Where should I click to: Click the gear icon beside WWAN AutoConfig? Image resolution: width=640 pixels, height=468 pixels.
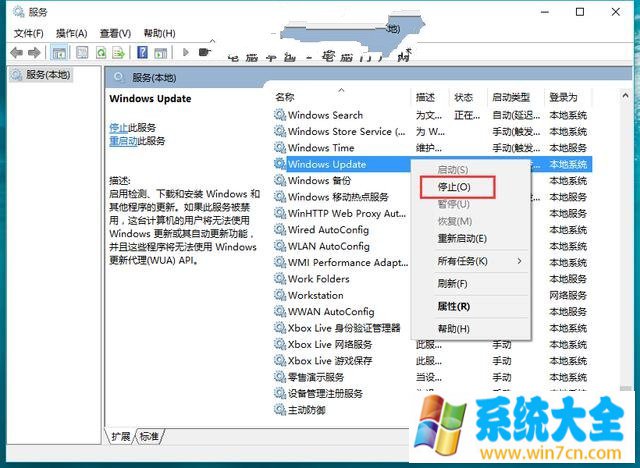tap(280, 311)
